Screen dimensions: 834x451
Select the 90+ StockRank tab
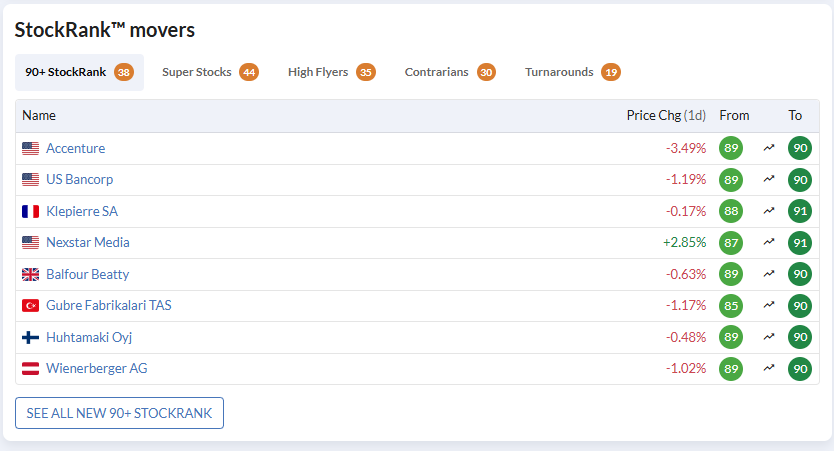(x=79, y=72)
